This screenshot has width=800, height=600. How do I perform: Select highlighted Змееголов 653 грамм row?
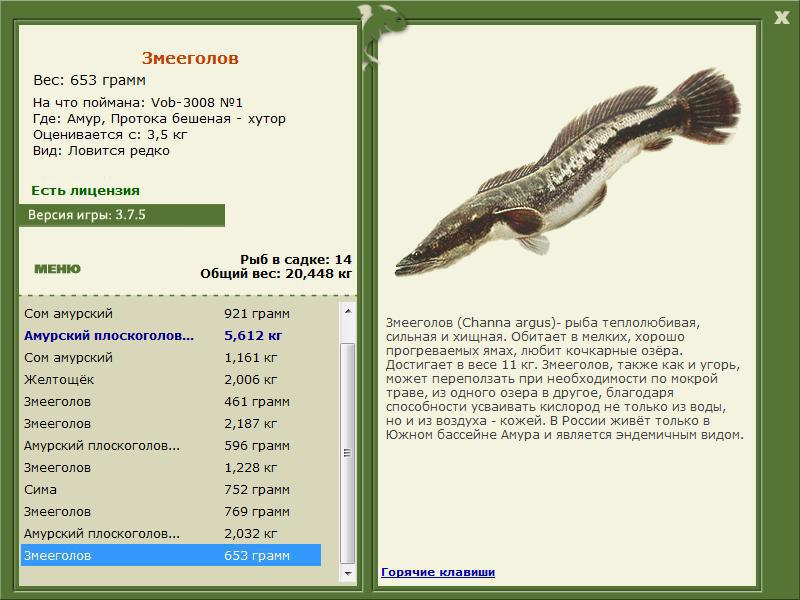(171, 555)
